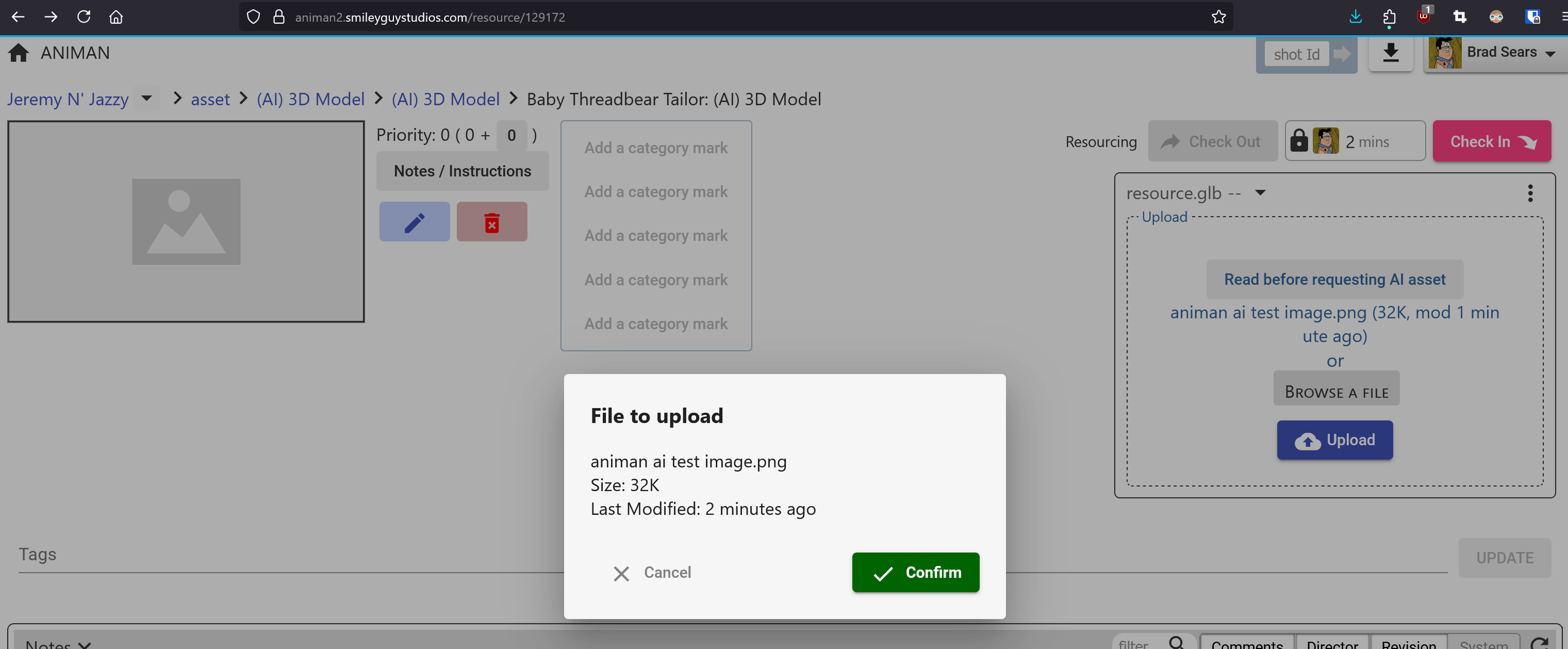Viewport: 1568px width, 649px height.
Task: Open the browser extensions puzzle icon
Action: [1389, 17]
